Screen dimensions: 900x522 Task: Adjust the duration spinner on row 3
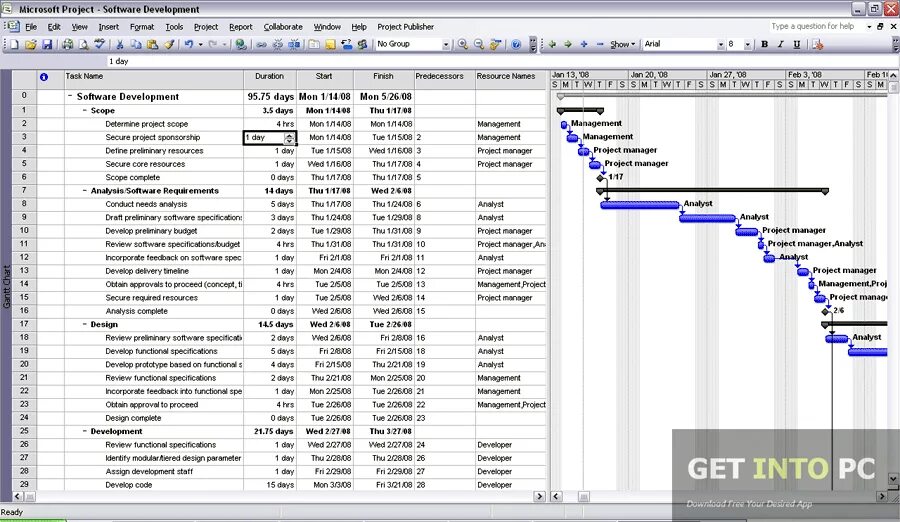pos(289,138)
